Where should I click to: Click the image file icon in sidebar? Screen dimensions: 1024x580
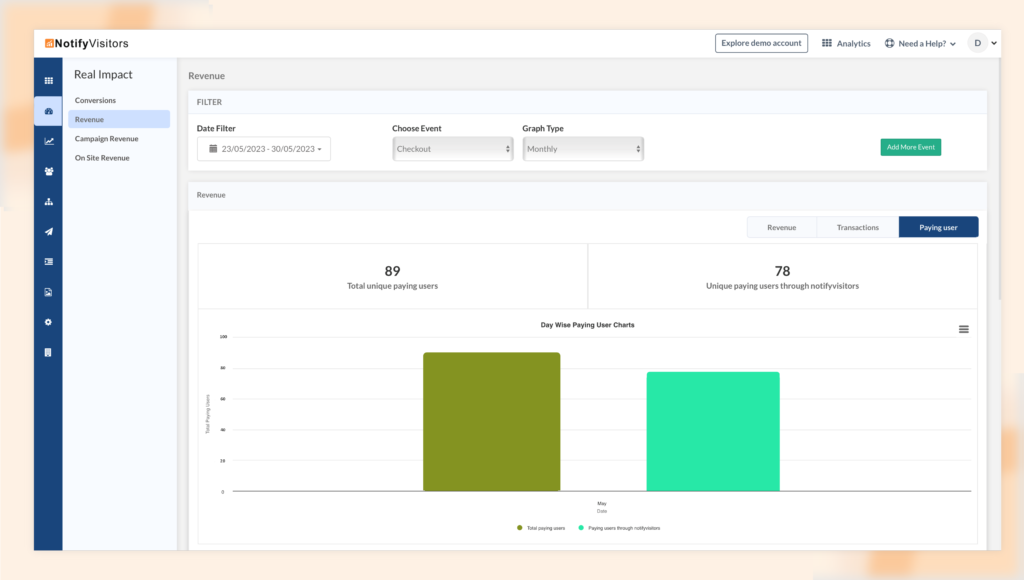pyautogui.click(x=48, y=292)
